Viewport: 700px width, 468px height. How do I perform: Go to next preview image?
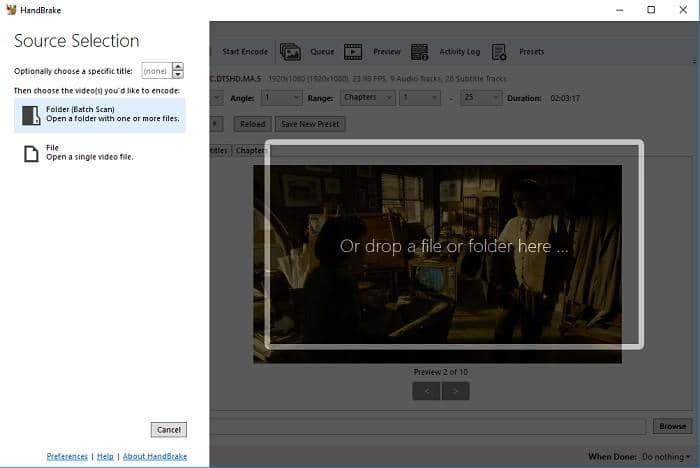[x=456, y=391]
